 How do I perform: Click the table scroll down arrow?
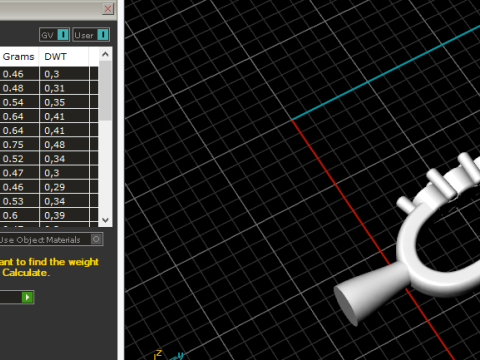point(105,220)
